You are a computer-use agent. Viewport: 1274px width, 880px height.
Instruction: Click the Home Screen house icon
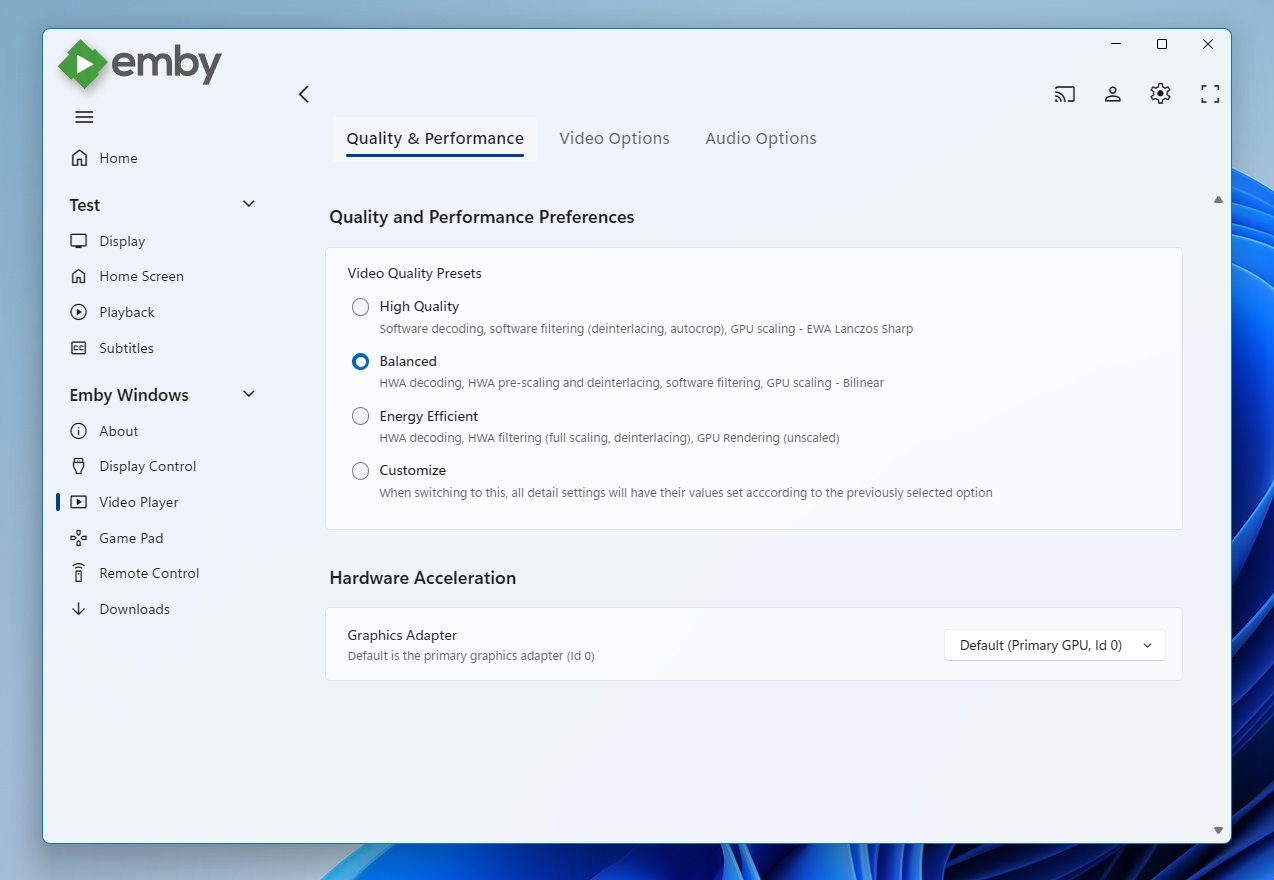[79, 276]
